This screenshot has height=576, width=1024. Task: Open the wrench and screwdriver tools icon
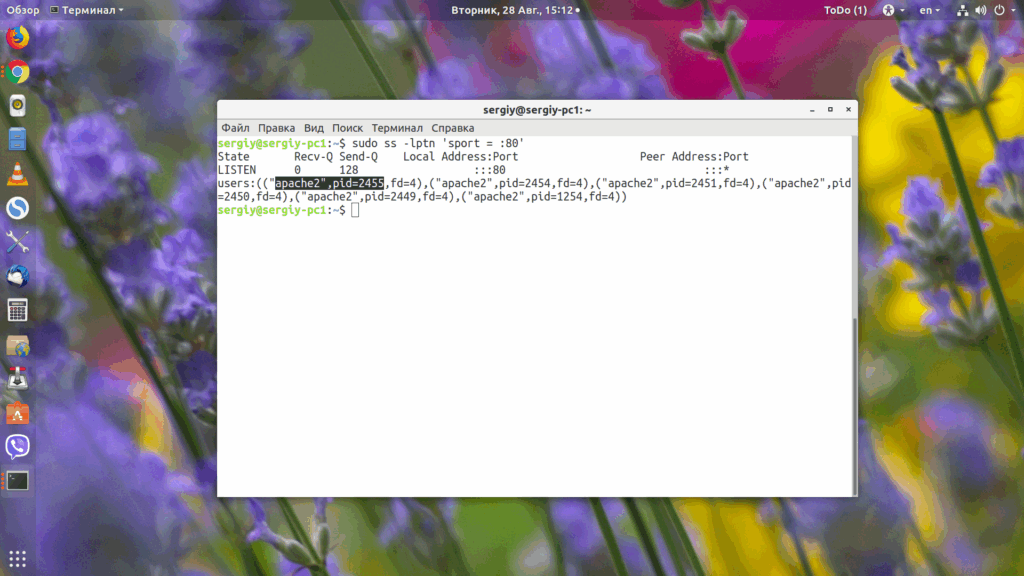click(x=18, y=242)
